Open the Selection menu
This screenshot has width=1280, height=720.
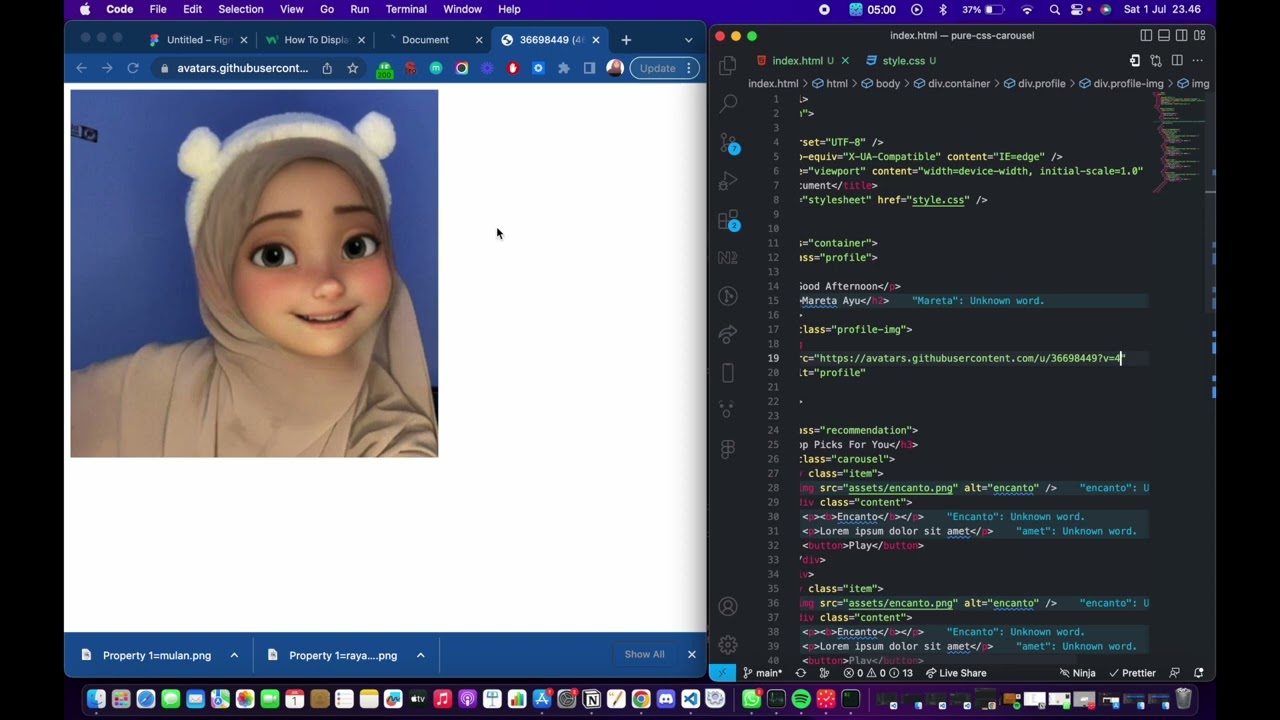[x=241, y=9]
